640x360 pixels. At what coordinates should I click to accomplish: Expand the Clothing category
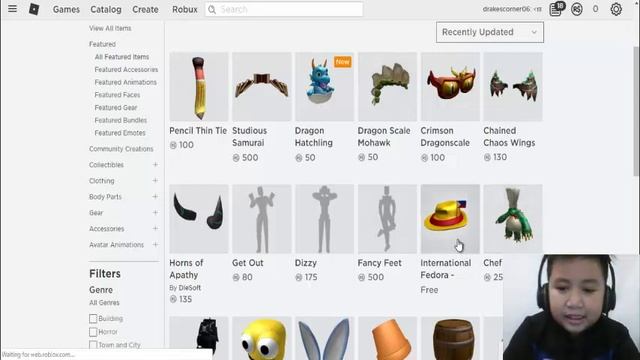pyautogui.click(x=155, y=181)
